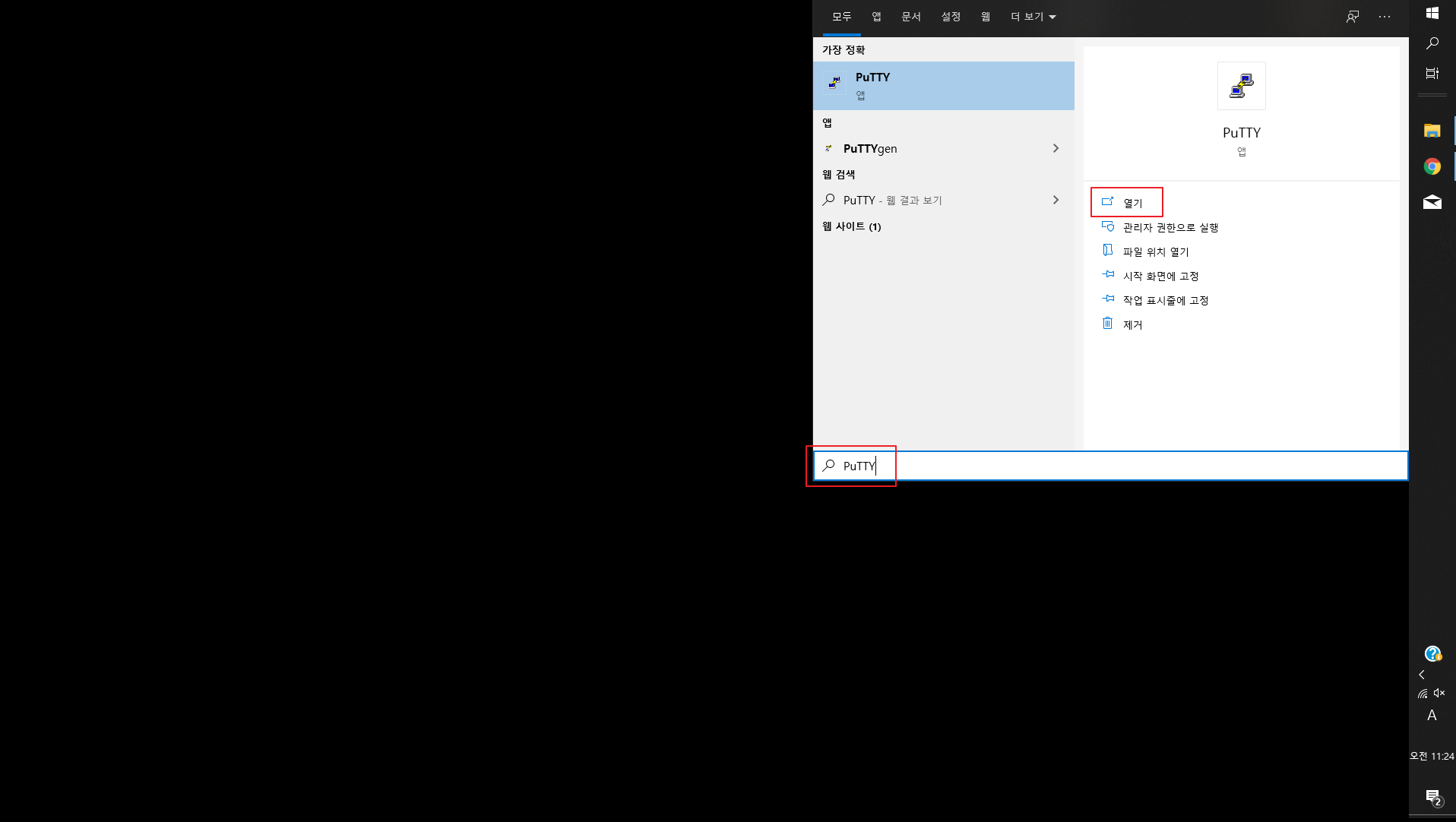Open the notification center icon
The height and width of the screenshot is (822, 1456).
coord(1432,797)
